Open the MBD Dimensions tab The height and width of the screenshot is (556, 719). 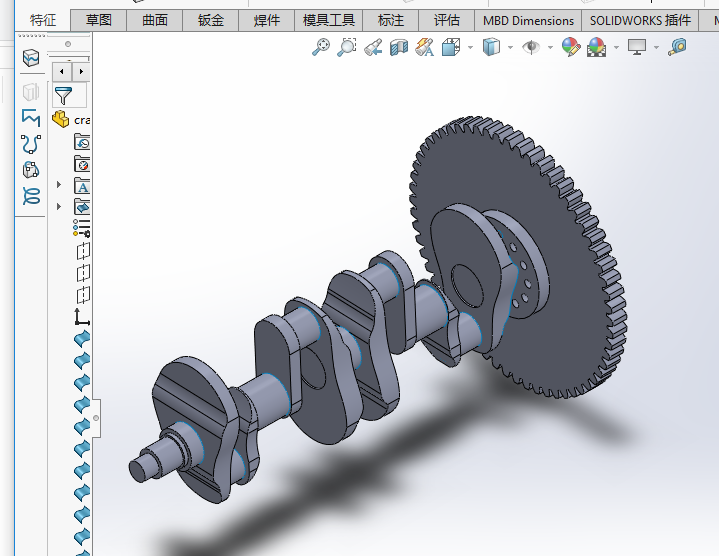(x=528, y=20)
